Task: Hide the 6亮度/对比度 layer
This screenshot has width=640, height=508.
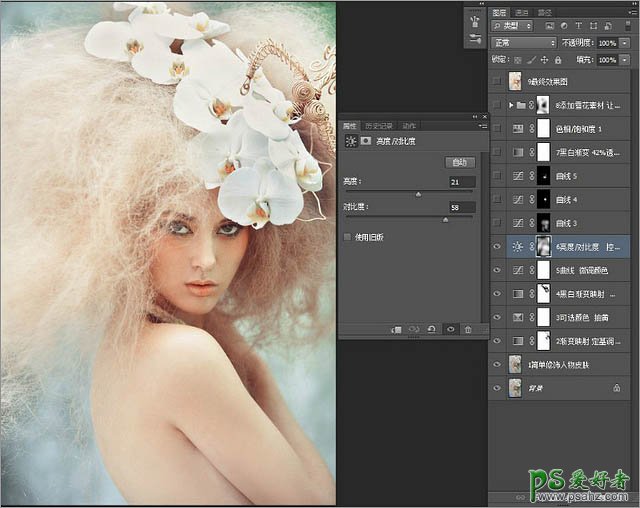Action: pos(498,246)
